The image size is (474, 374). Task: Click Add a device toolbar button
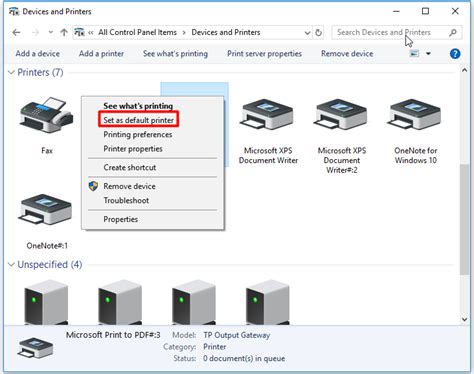[38, 54]
